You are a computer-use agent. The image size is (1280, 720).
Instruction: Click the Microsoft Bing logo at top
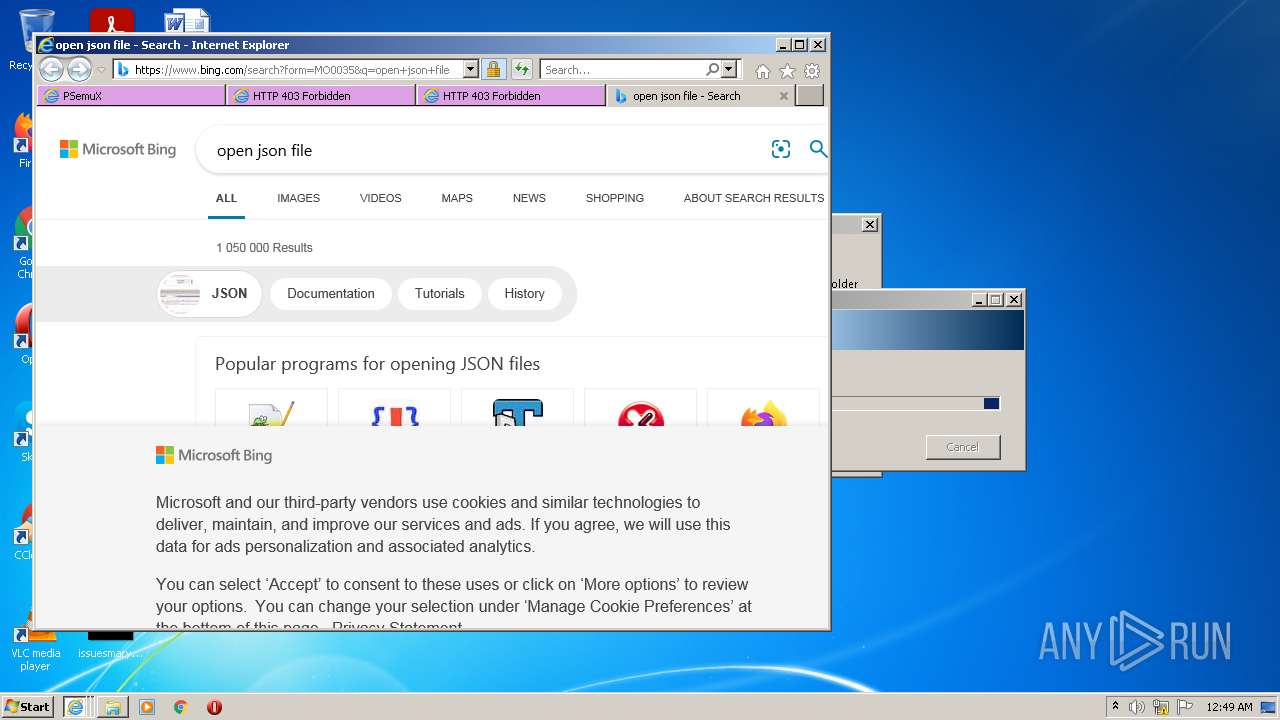[x=118, y=149]
